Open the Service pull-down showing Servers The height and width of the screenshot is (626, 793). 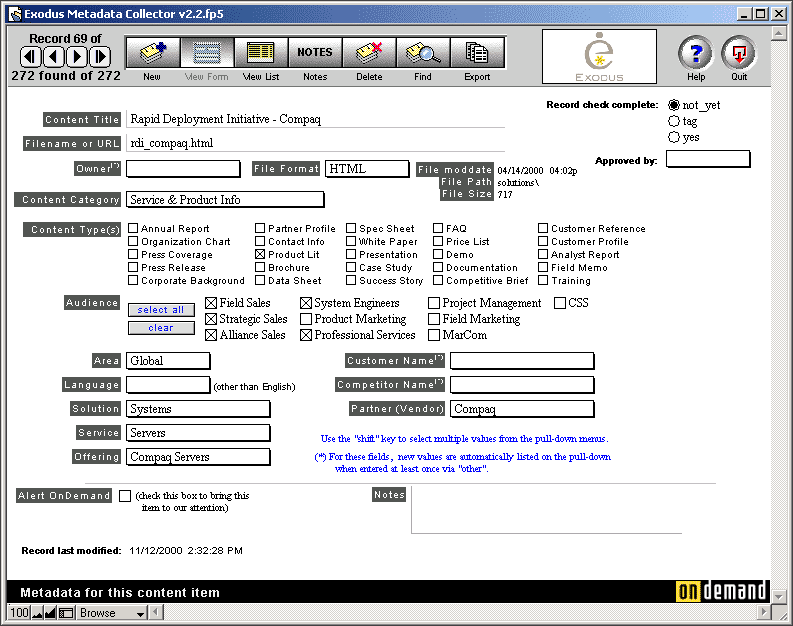point(198,433)
